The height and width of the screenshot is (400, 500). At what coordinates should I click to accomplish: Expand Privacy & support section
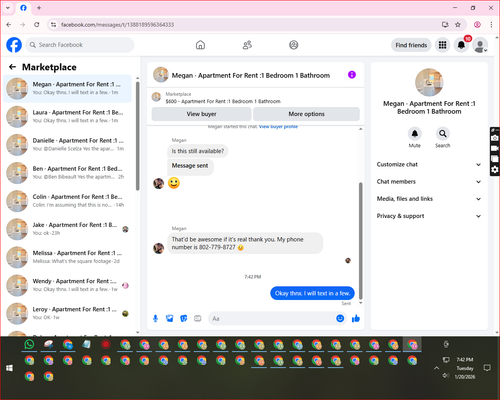point(429,216)
